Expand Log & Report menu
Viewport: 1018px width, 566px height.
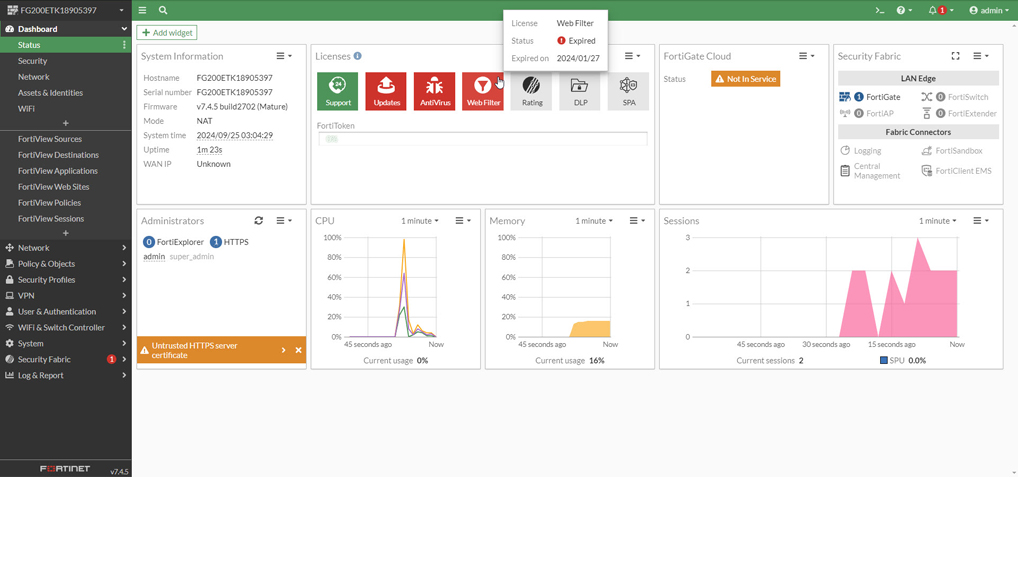point(66,375)
